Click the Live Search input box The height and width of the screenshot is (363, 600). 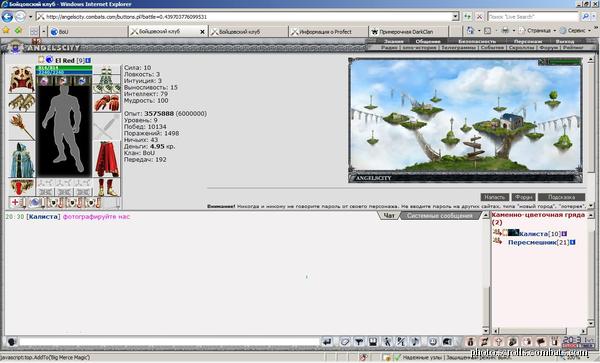[x=533, y=16]
